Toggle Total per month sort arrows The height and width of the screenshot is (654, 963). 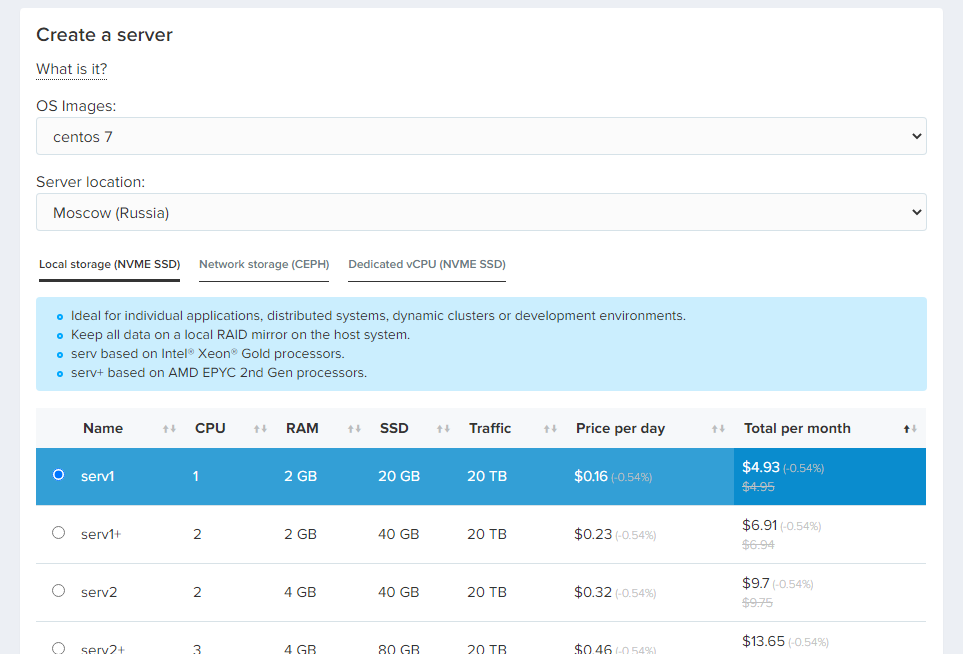tap(910, 429)
